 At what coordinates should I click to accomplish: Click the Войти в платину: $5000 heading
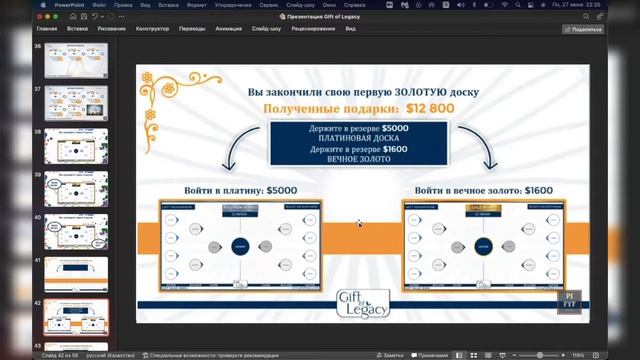[240, 191]
